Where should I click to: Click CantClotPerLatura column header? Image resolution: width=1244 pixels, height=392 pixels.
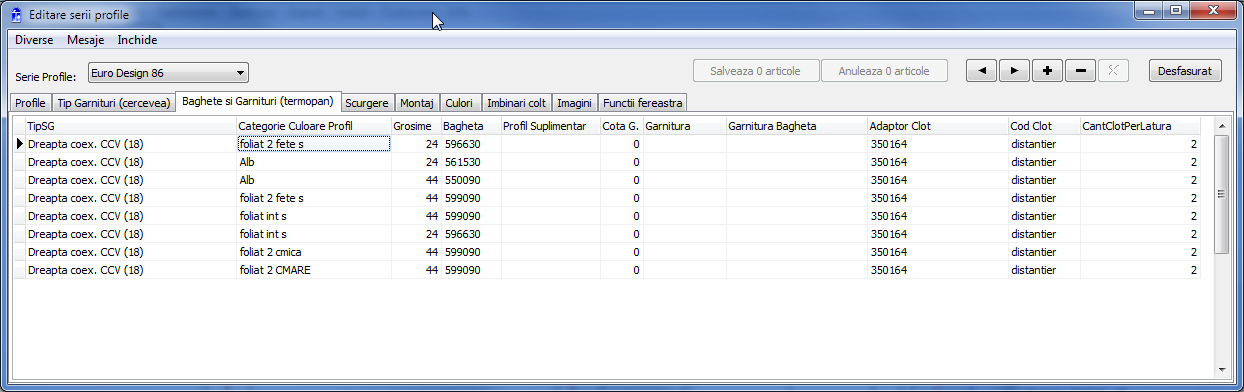tap(1140, 126)
